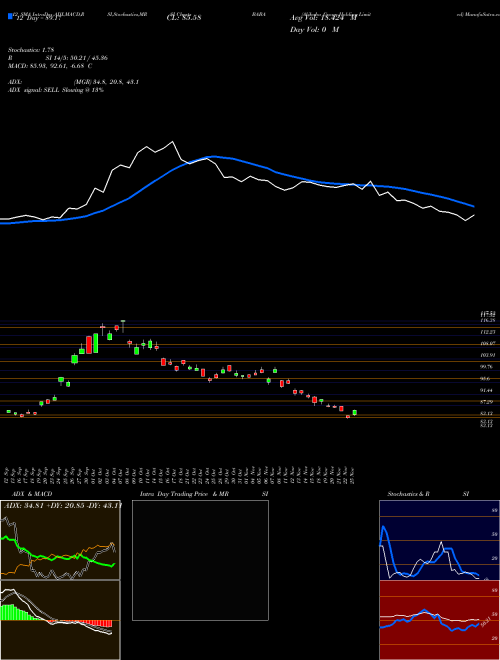Click the 91.44 price axis label

point(488,390)
